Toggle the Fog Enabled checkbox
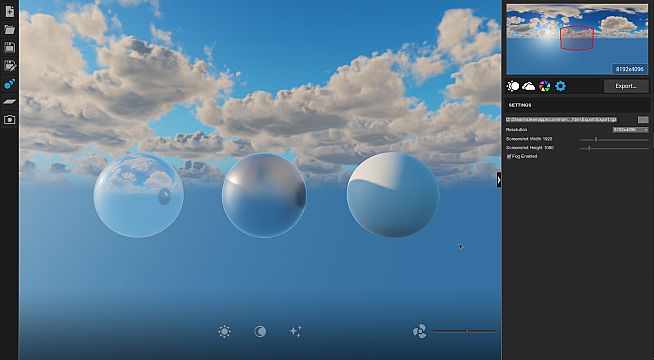The width and height of the screenshot is (654, 360). [509, 156]
